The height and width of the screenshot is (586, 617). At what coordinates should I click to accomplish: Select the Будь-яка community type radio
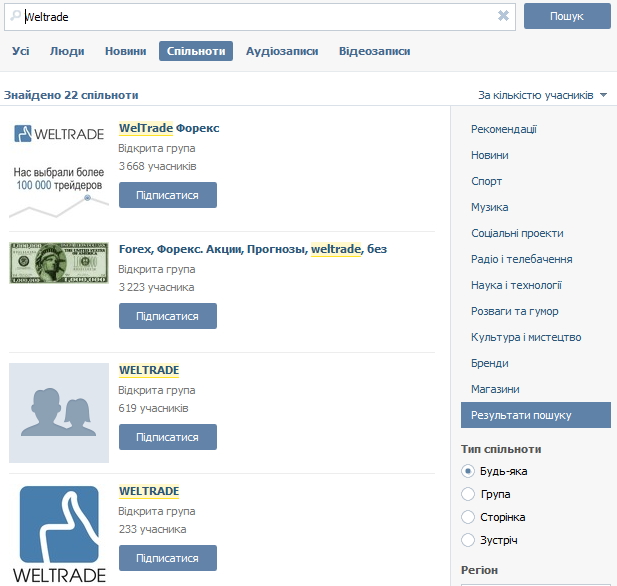coord(468,471)
